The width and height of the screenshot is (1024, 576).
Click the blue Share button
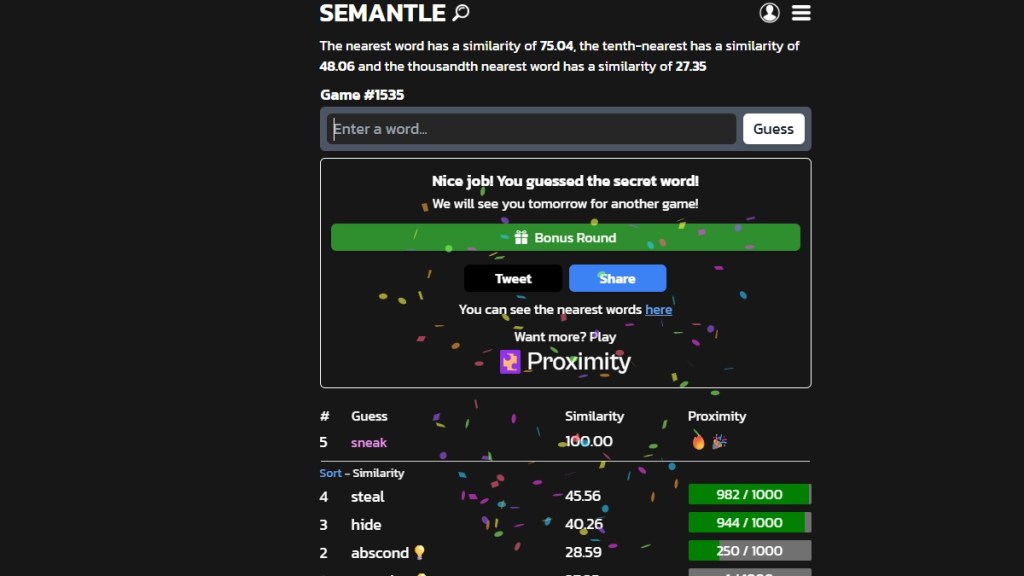coord(617,278)
